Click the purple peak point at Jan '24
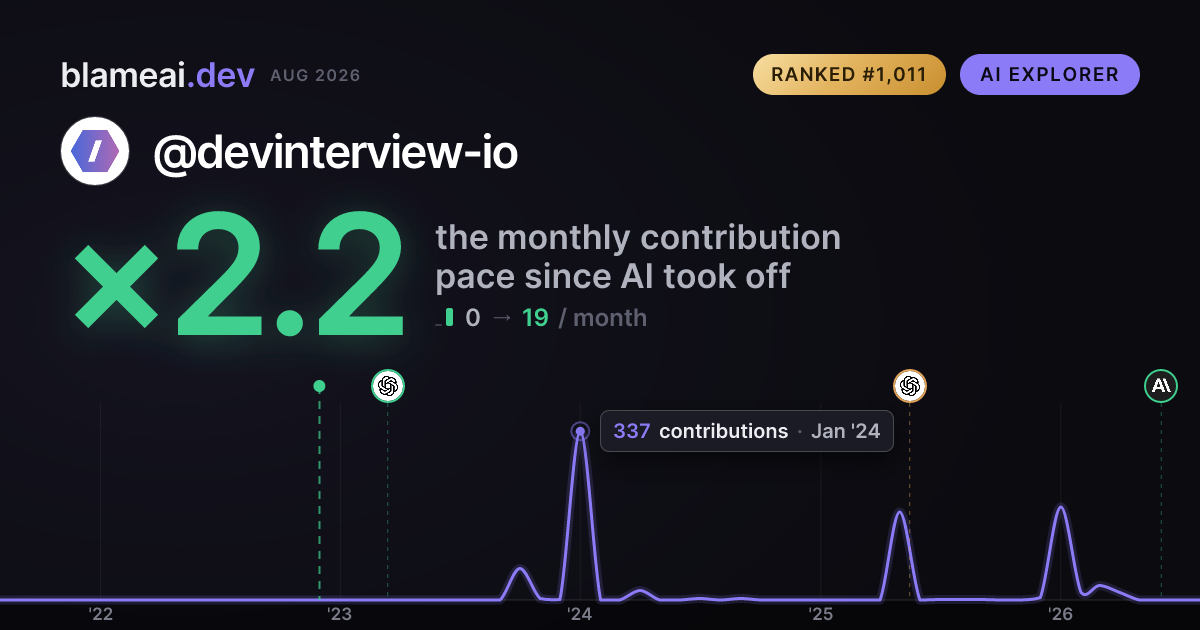 580,432
